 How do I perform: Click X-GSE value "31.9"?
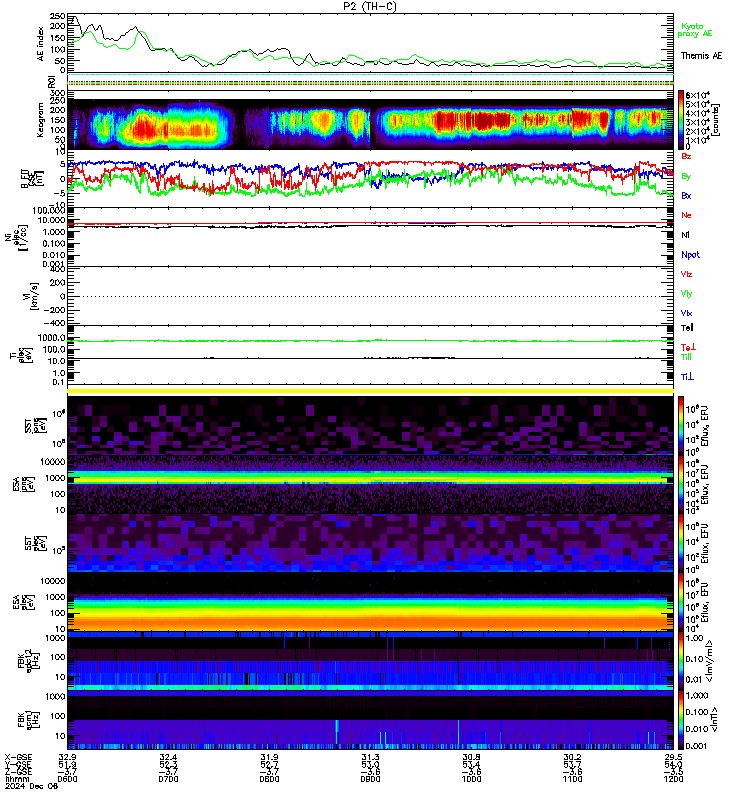(x=269, y=757)
